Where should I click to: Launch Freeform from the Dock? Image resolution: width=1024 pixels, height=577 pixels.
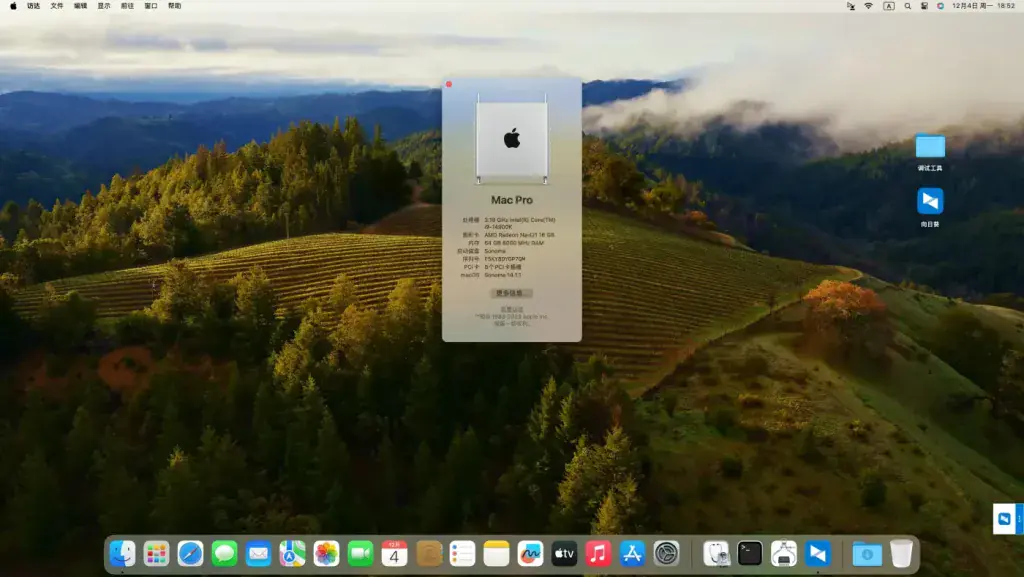tap(530, 554)
